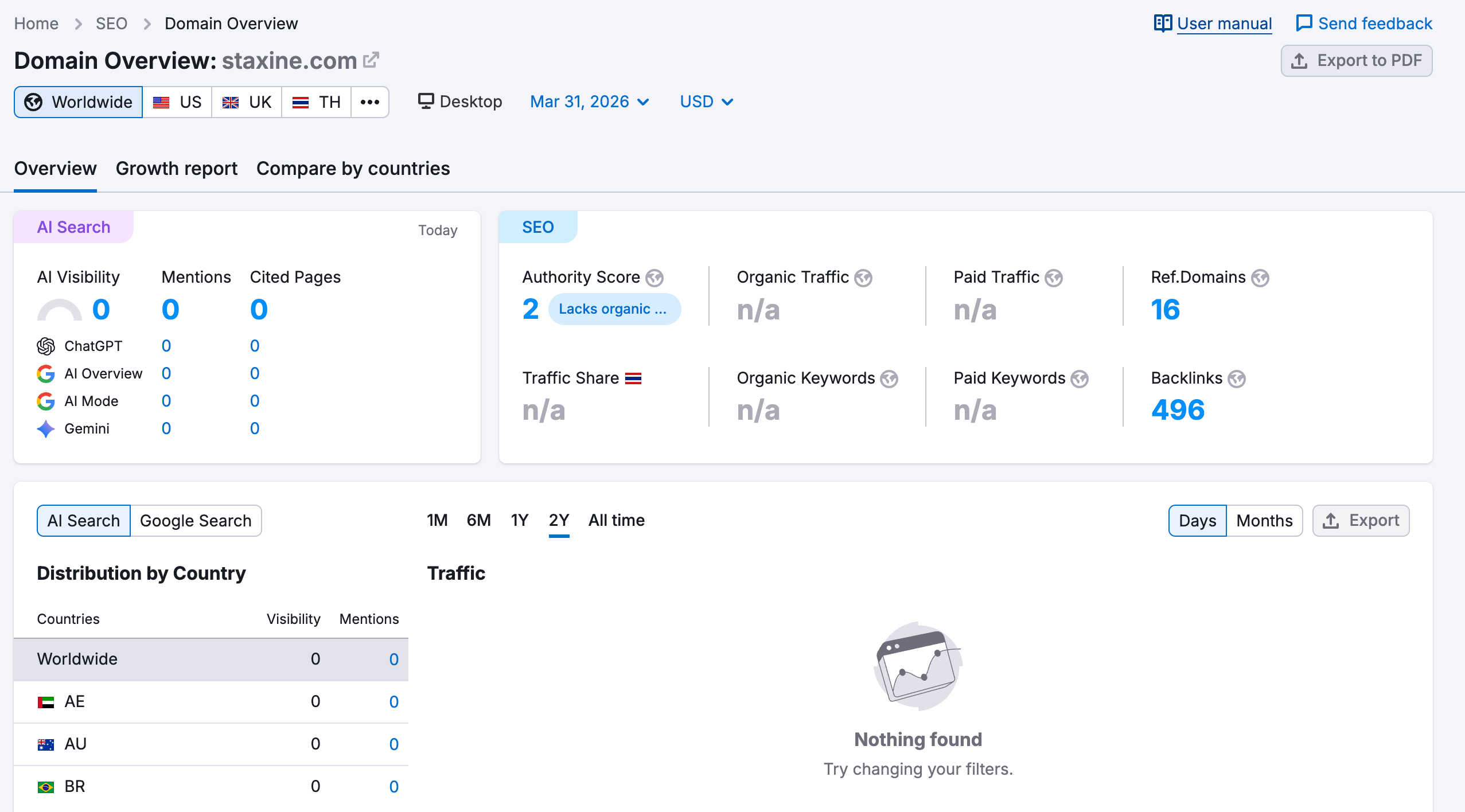The width and height of the screenshot is (1465, 812).
Task: Click the globe icon beside Backlinks
Action: tap(1237, 379)
